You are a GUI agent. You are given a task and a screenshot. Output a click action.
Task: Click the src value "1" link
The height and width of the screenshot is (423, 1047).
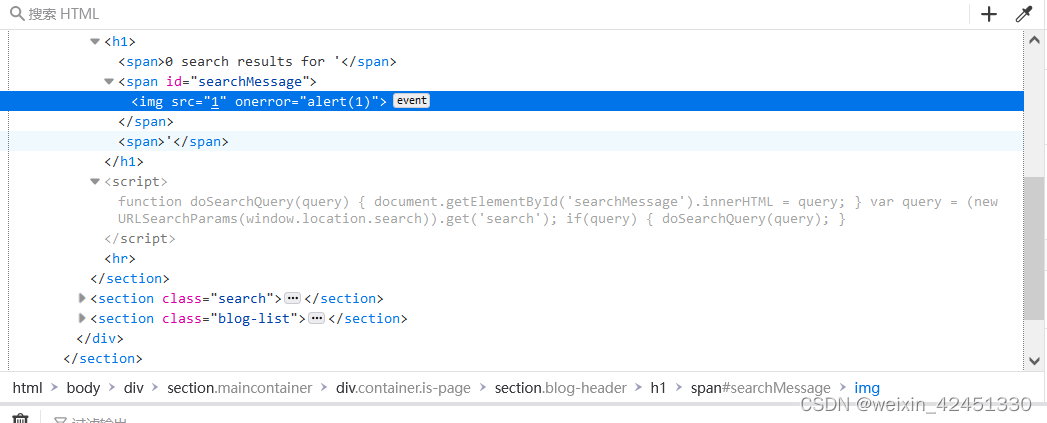click(x=215, y=102)
